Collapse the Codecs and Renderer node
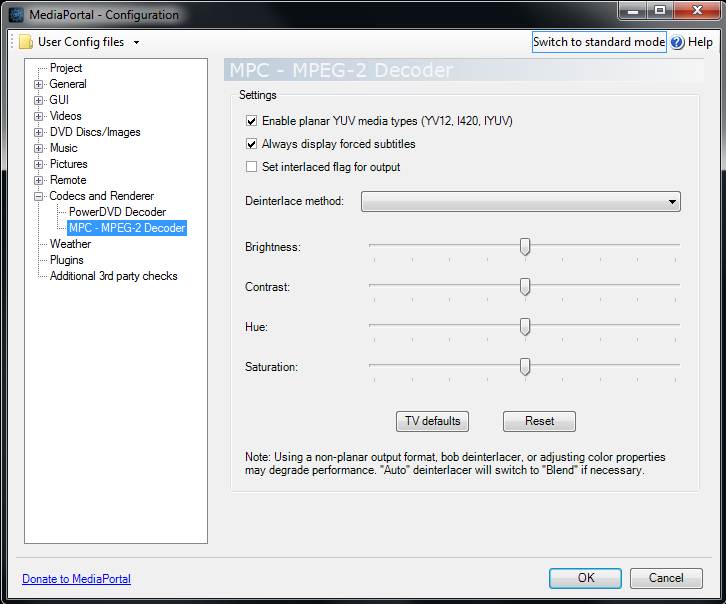The image size is (726, 604). click(38, 196)
